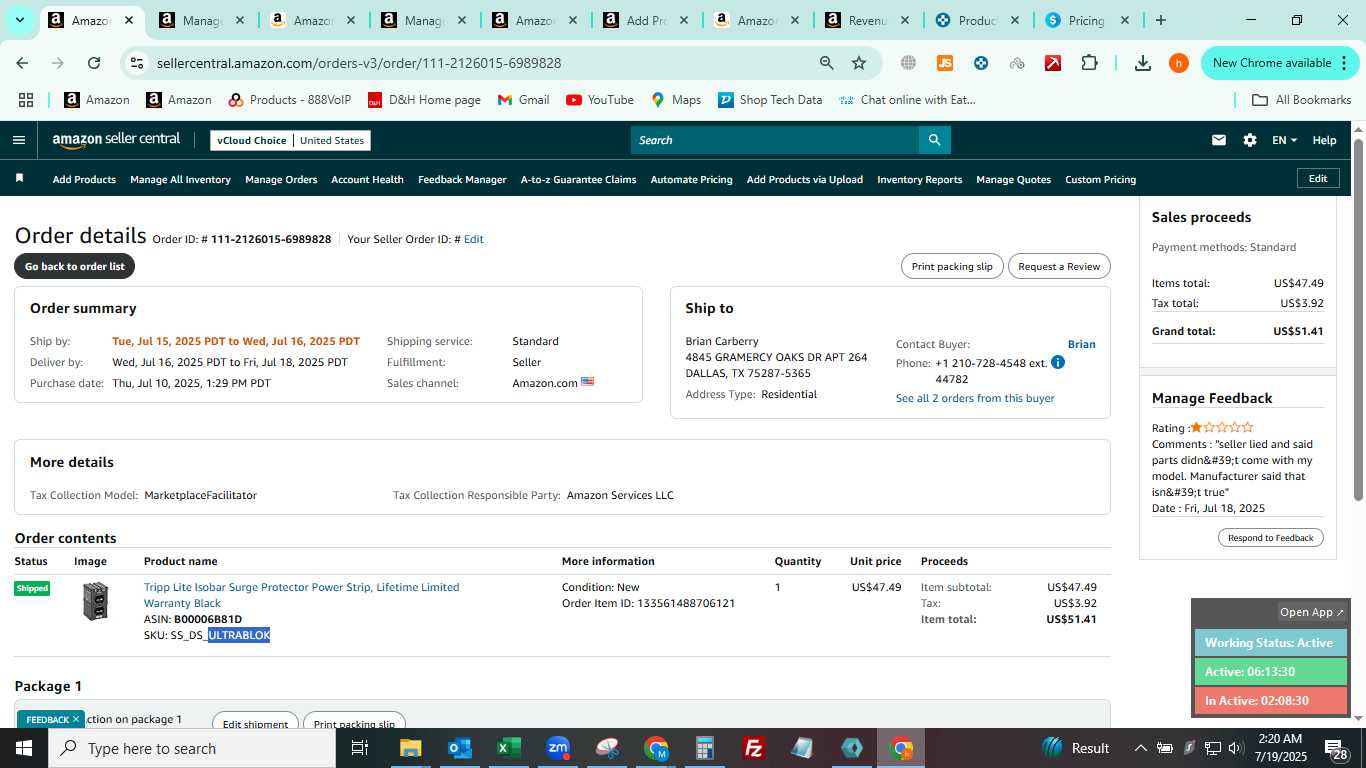Open Manage All Inventory
Image resolution: width=1366 pixels, height=768 pixels.
click(180, 179)
